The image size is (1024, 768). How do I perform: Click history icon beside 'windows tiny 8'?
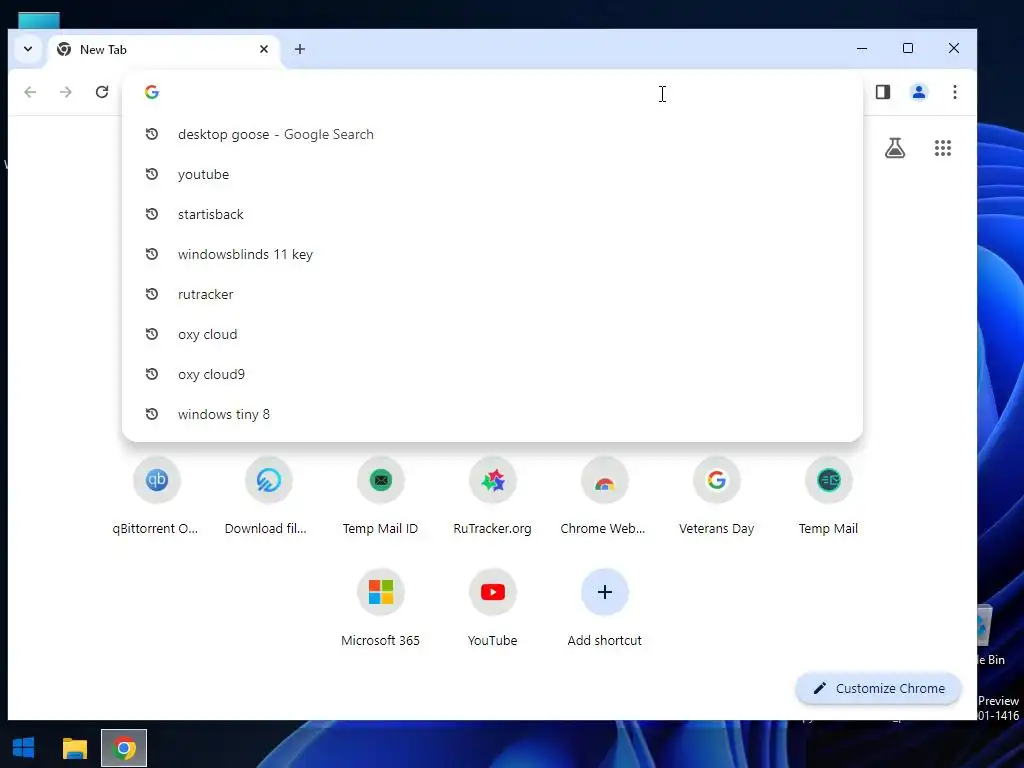(x=152, y=413)
